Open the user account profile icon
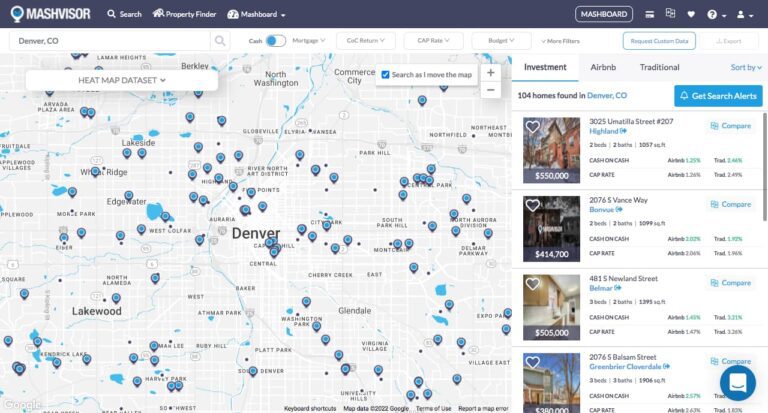This screenshot has width=768, height=413. 742,15
